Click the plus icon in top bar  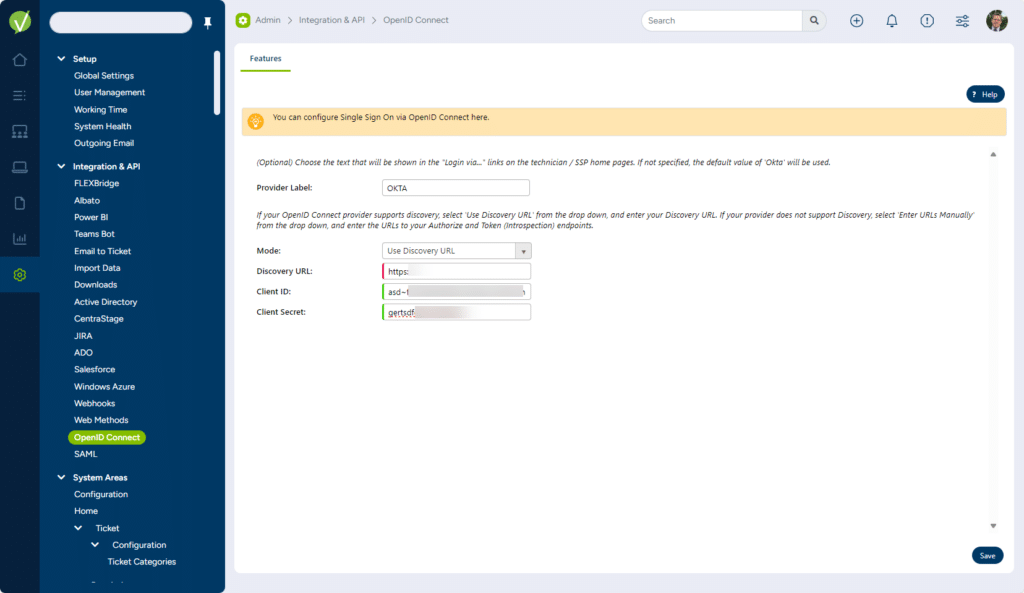point(856,21)
